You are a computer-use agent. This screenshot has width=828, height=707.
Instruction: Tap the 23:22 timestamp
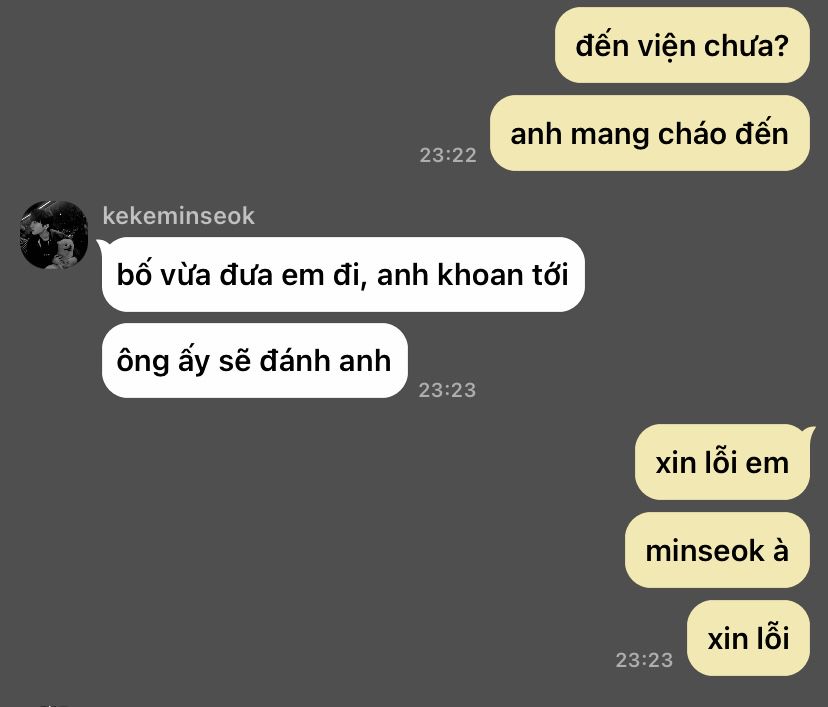click(448, 155)
